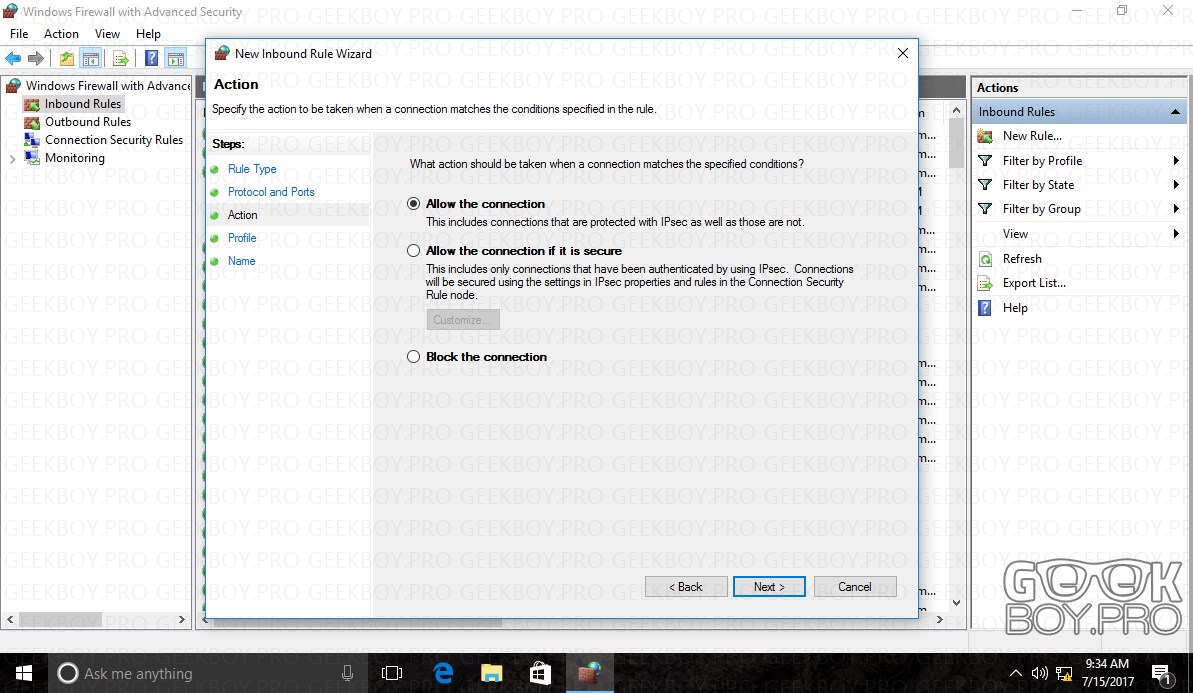Expand the Filter by Profile submenu arrow
The image size is (1193, 693).
[x=1176, y=161]
